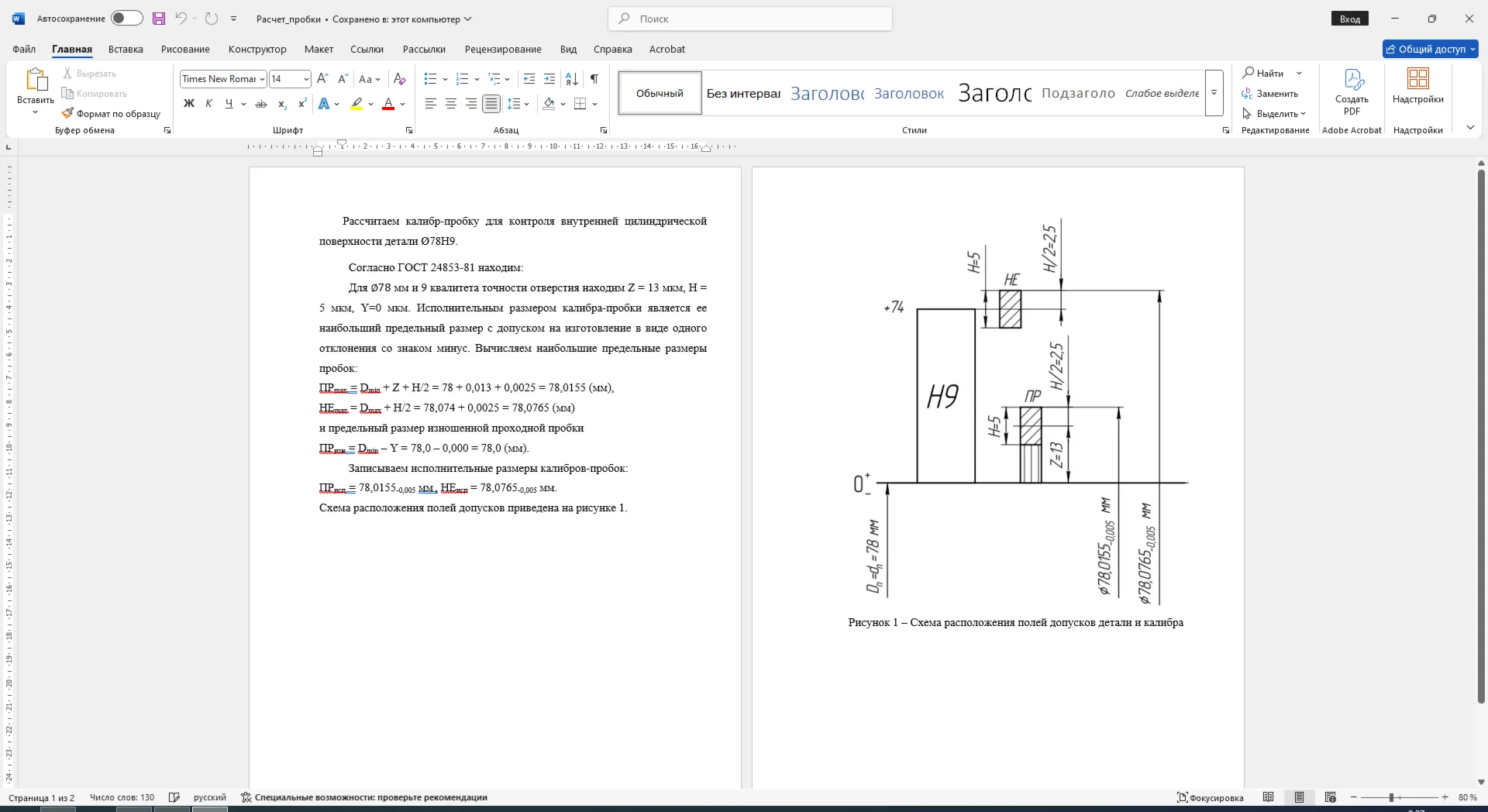Expand the Styles gallery arrow

1214,93
